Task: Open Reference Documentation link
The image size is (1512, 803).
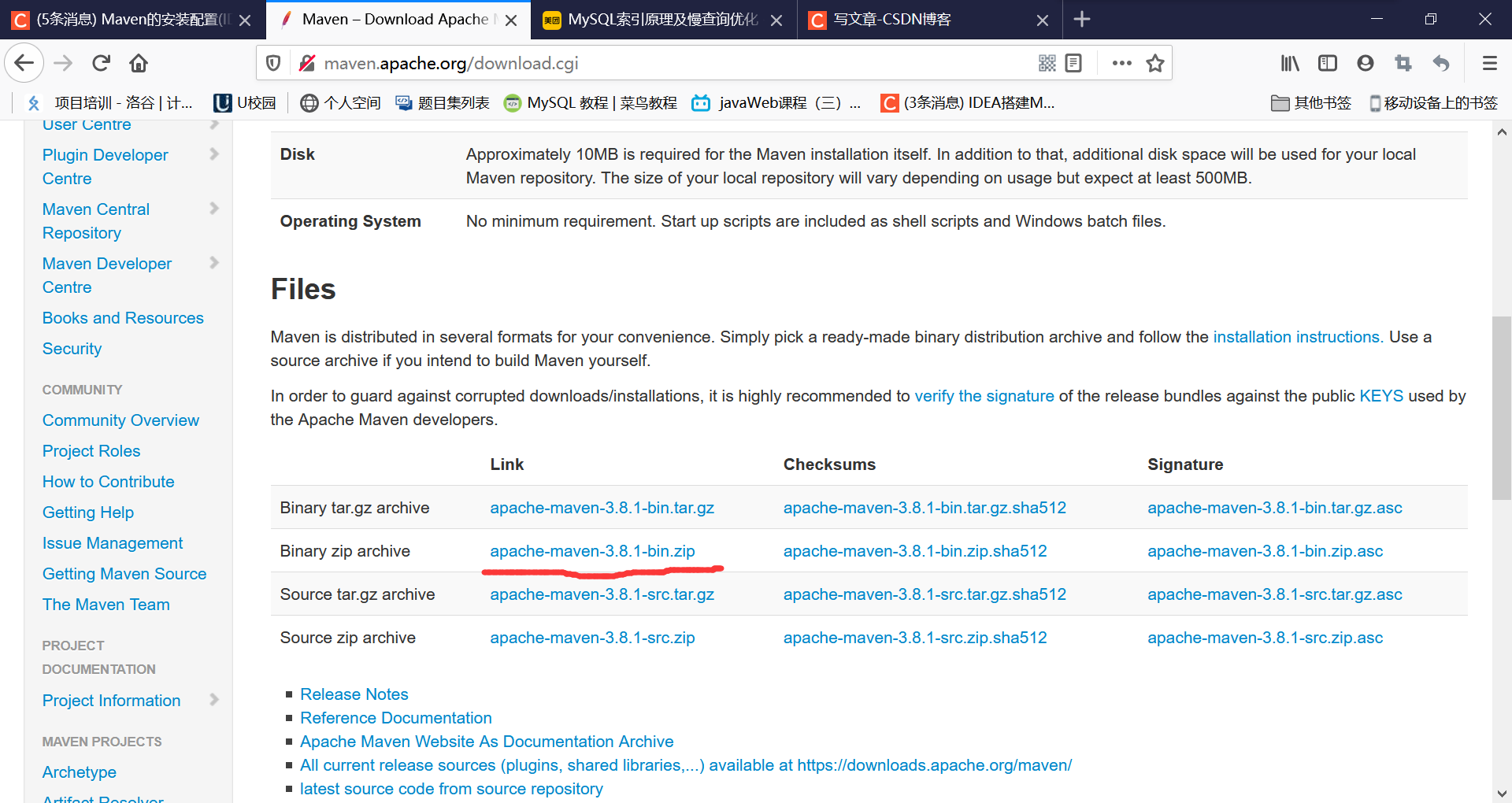Action: pyautogui.click(x=395, y=718)
